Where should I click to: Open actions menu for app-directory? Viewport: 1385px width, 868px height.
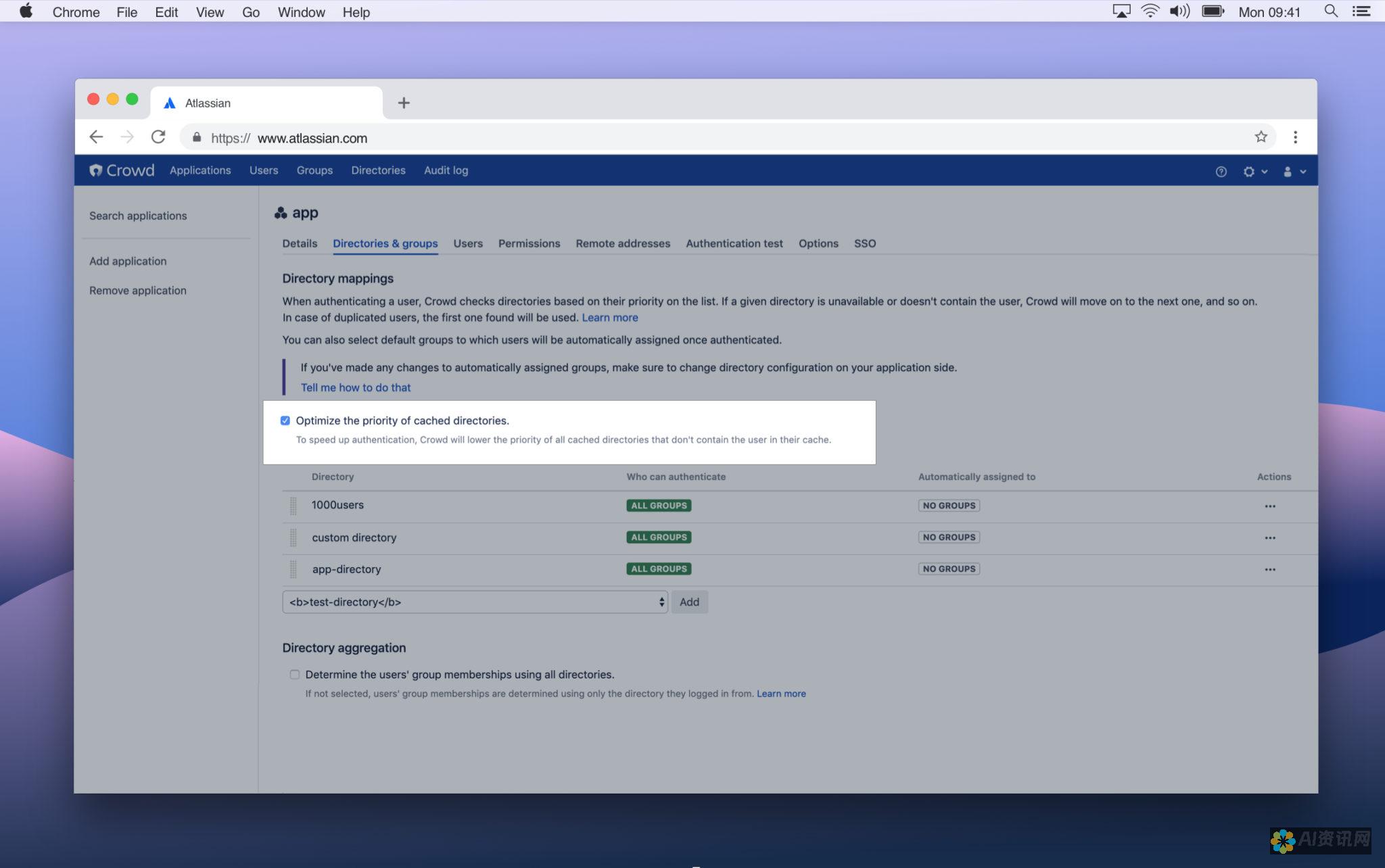1269,568
